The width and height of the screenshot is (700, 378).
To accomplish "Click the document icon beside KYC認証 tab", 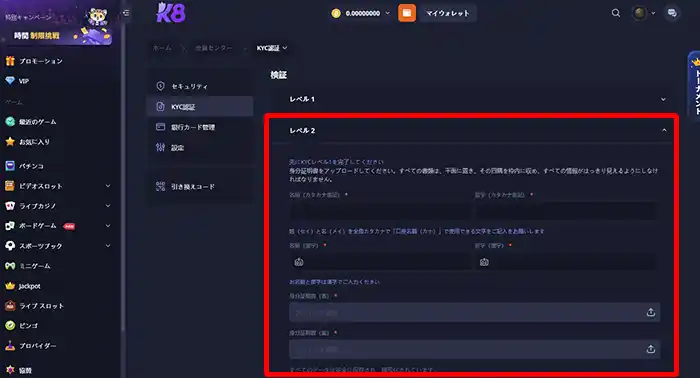I will coord(160,106).
